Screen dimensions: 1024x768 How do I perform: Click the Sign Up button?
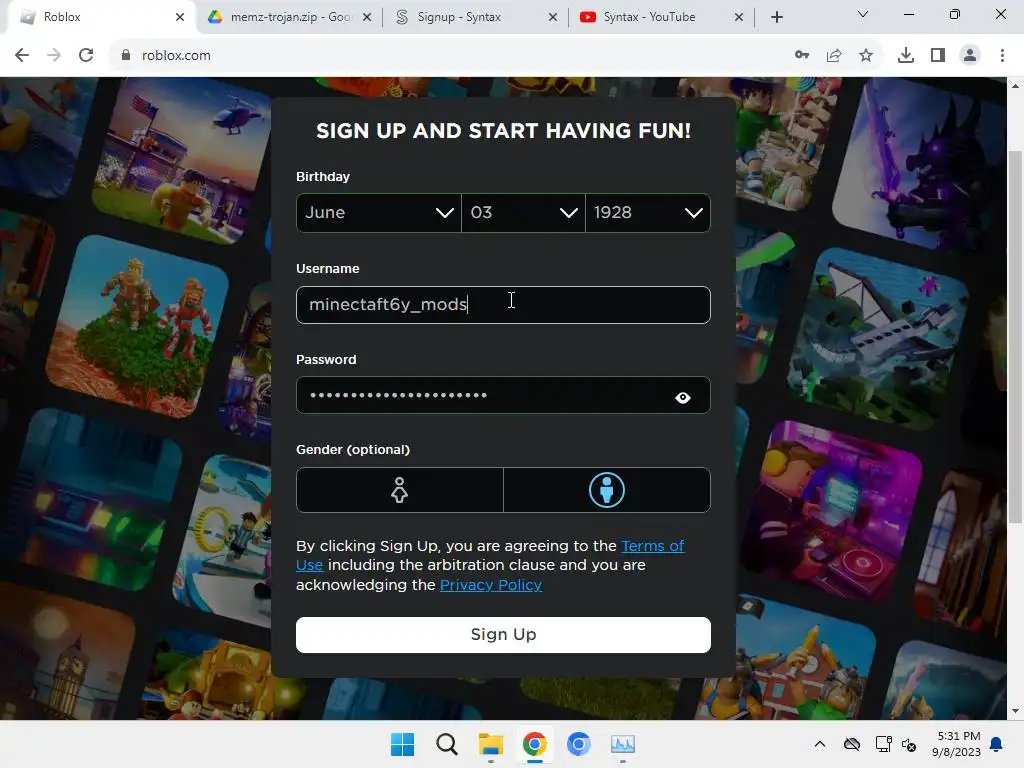tap(503, 635)
